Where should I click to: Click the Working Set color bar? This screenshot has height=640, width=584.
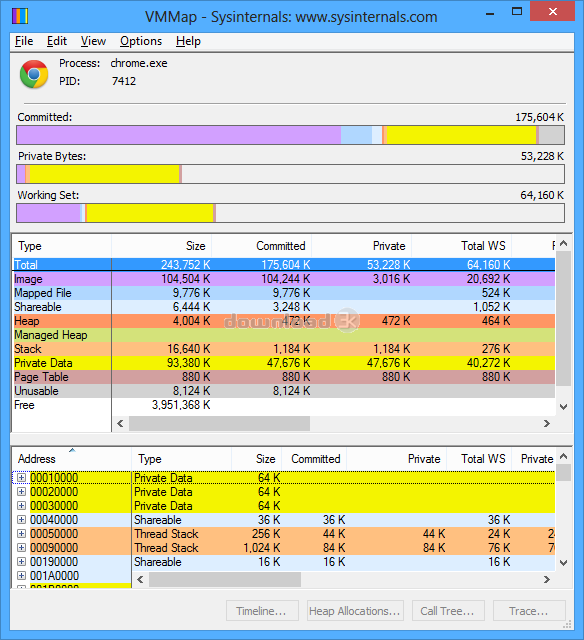[x=291, y=213]
